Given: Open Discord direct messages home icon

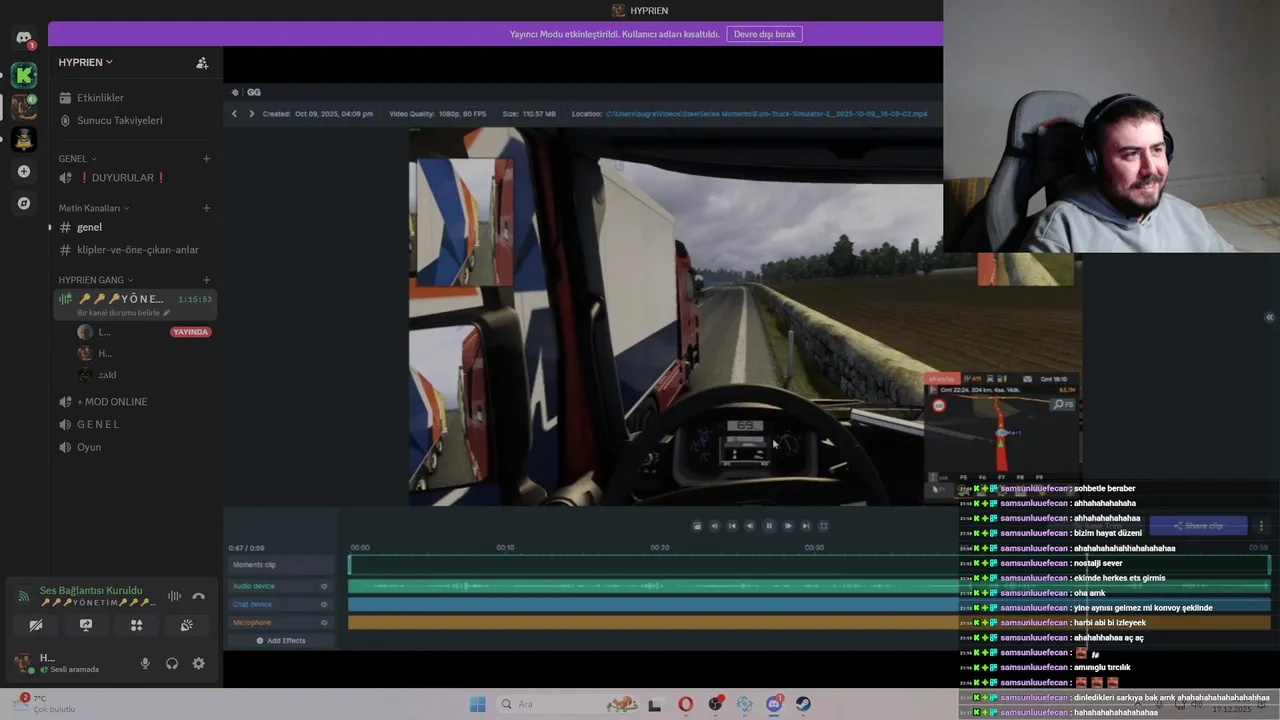Looking at the screenshot, I should (x=24, y=38).
